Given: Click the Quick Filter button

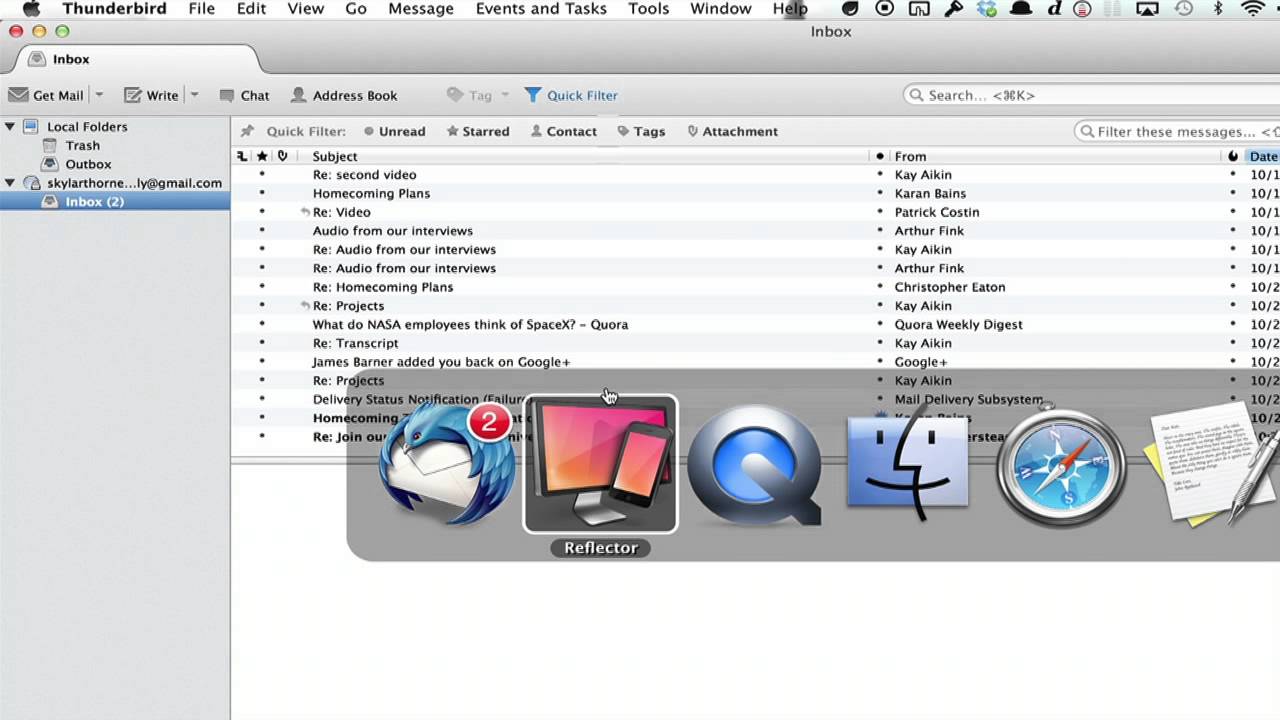Looking at the screenshot, I should [571, 95].
